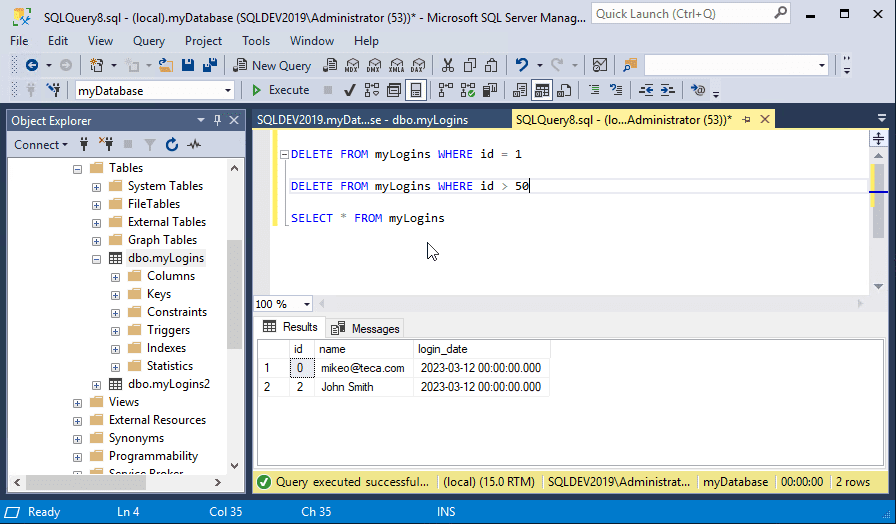This screenshot has width=896, height=524.
Task: Toggle Include Actual Execution Plan
Action: tap(446, 90)
